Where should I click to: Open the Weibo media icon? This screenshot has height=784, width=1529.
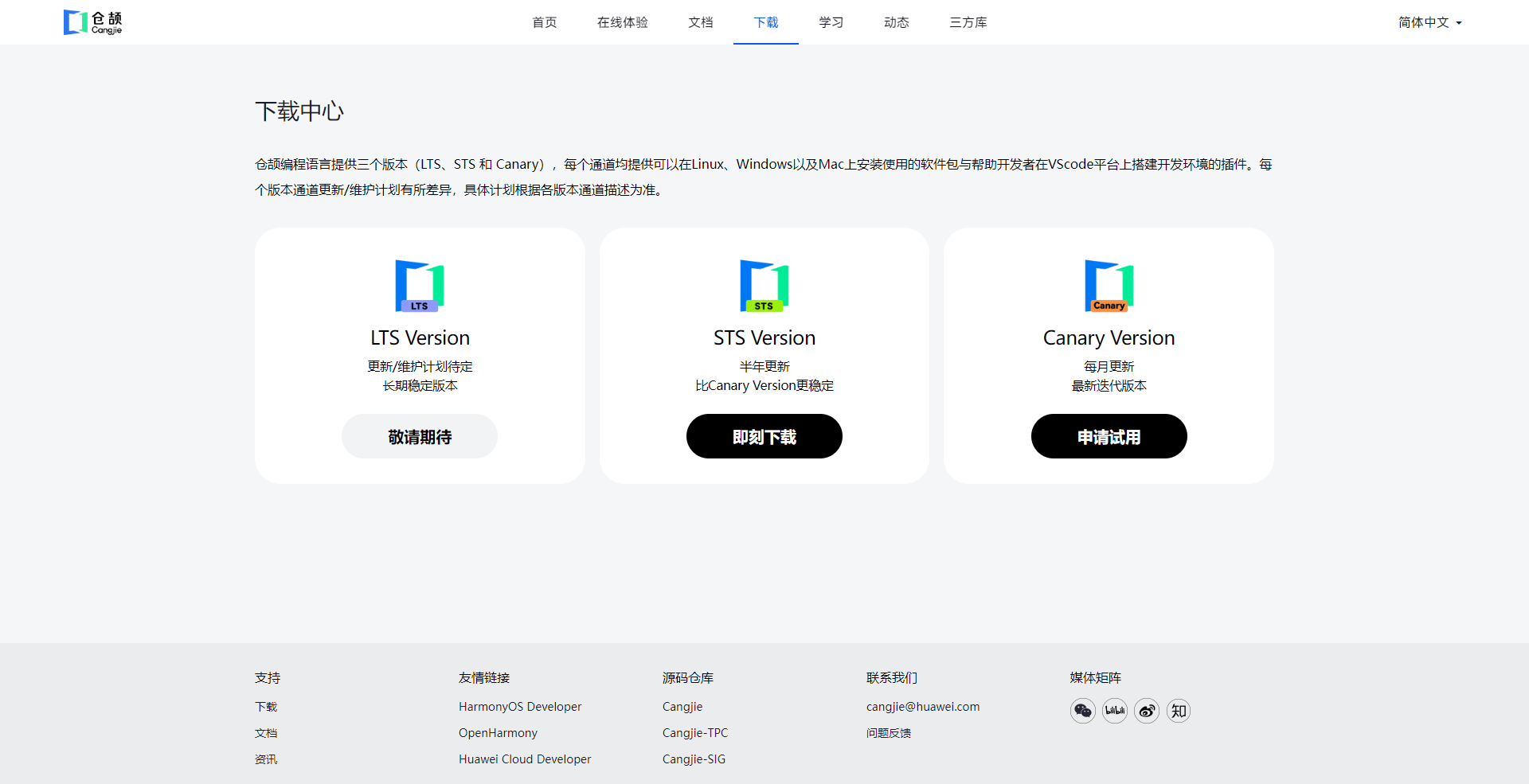click(1147, 711)
